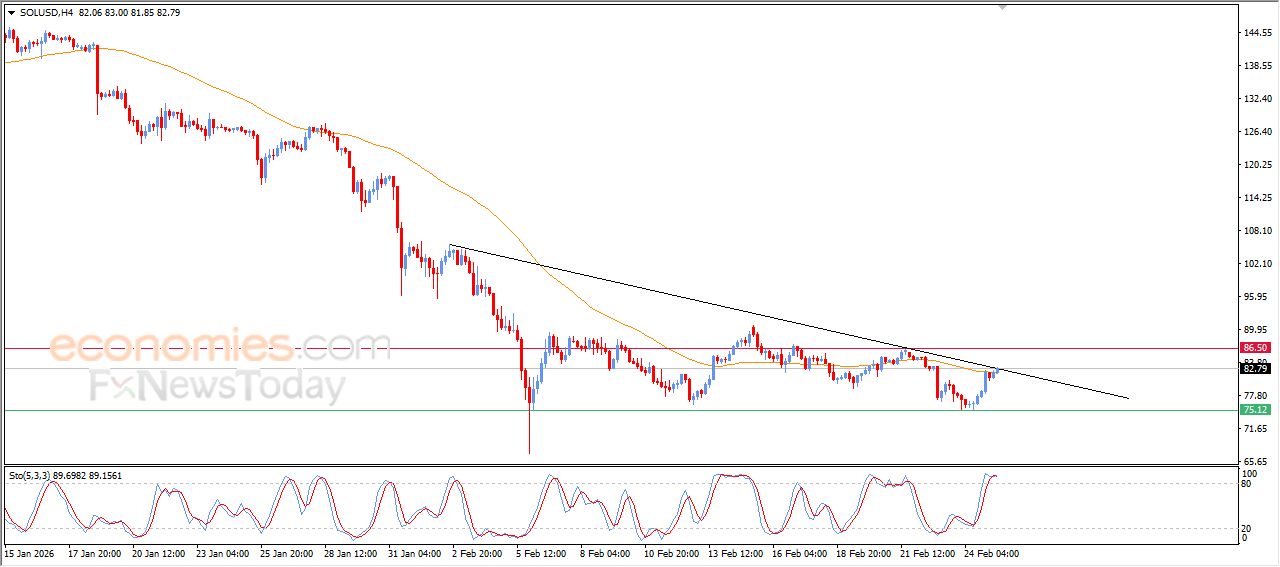Click the gray chart shift triangle marker
Viewport: 1280px width, 567px height.
[x=1002, y=7]
